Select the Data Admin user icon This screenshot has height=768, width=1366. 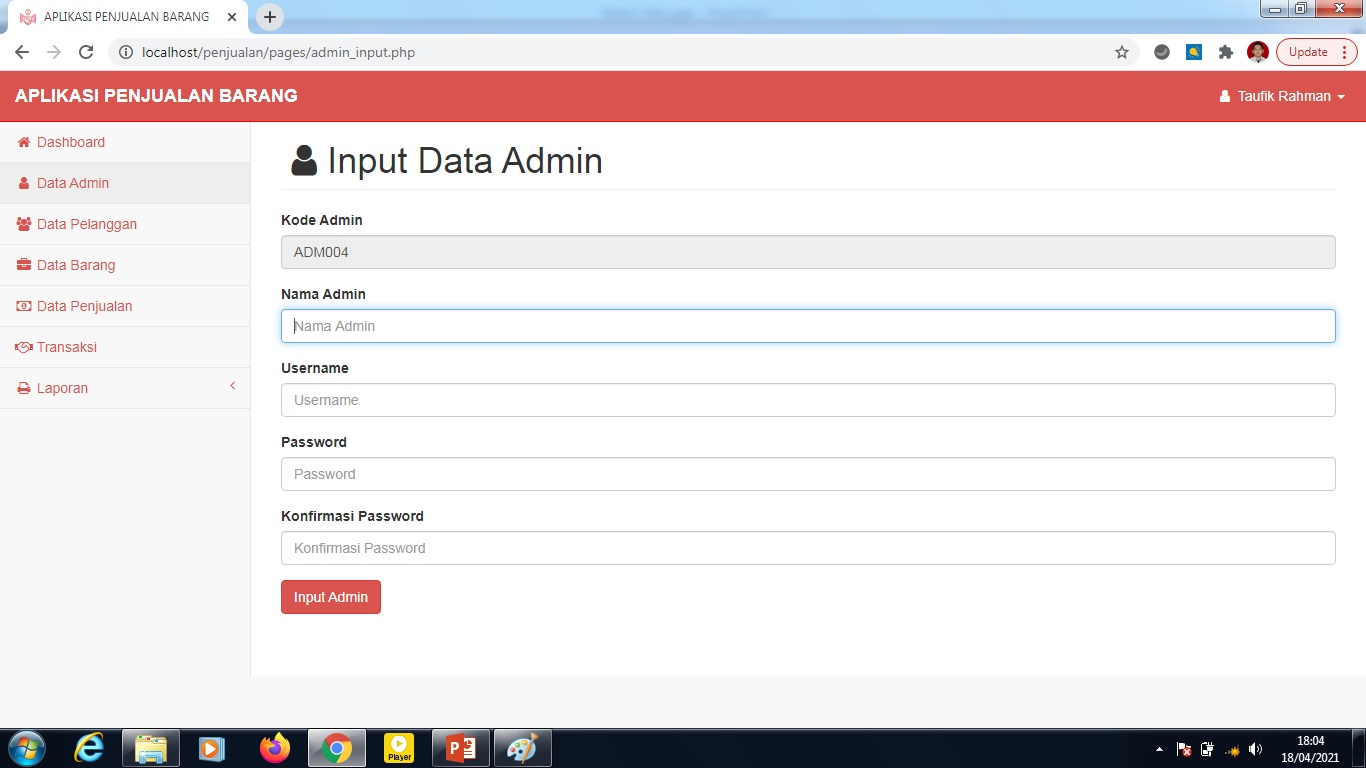pyautogui.click(x=22, y=183)
